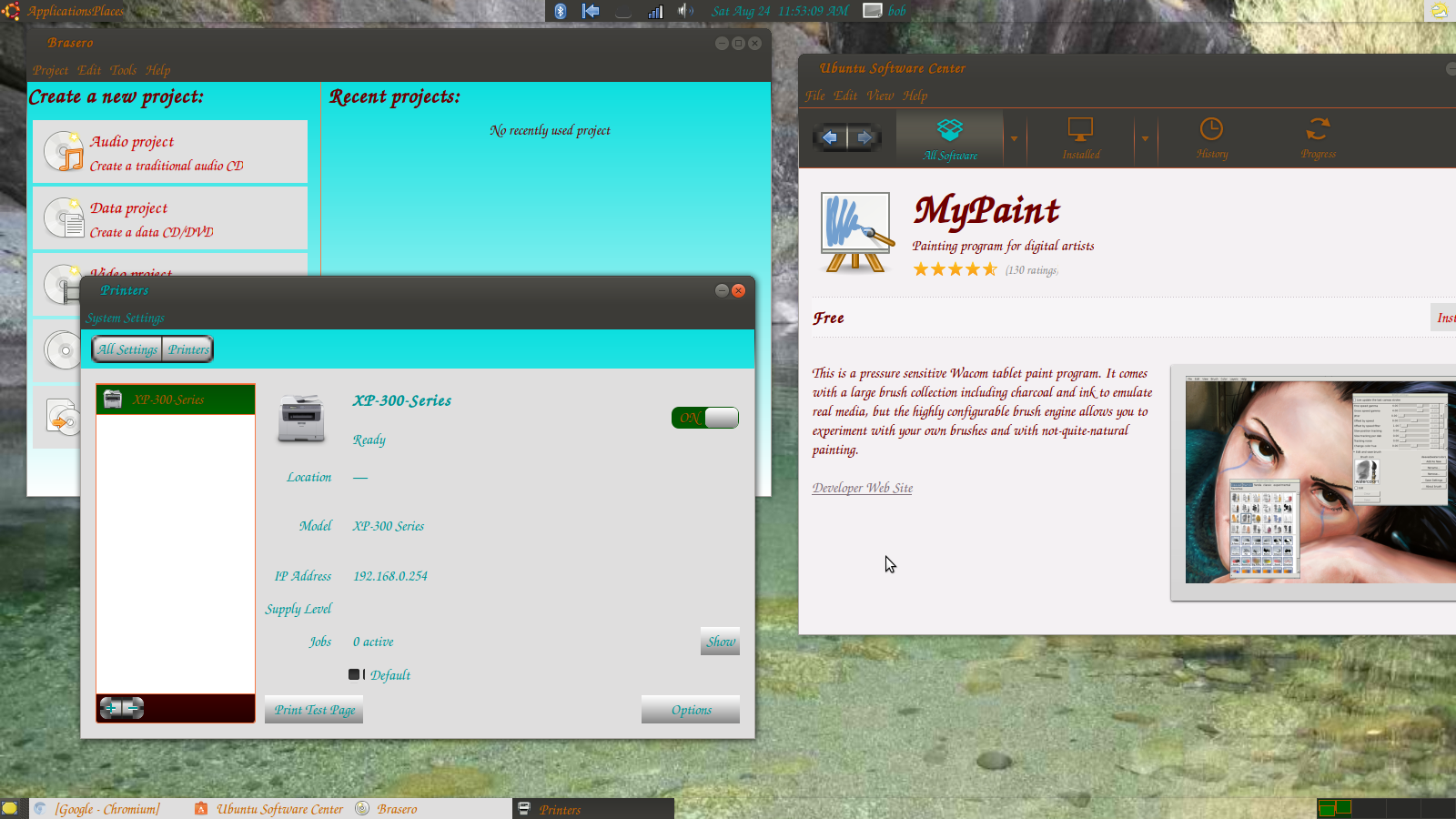Click the XP-300 Series model text
Image resolution: width=1456 pixels, height=819 pixels.
[x=389, y=526]
